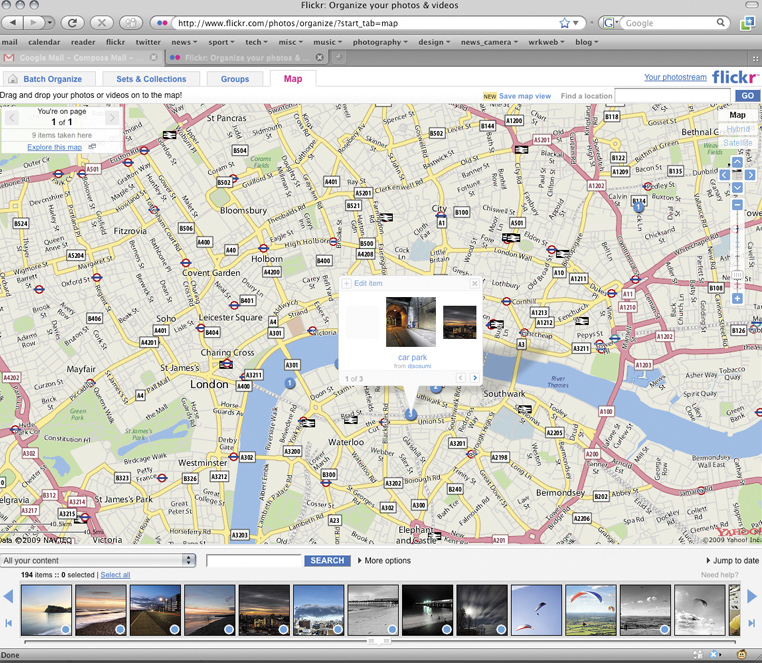This screenshot has height=663, width=762.
Task: Pan the map left with the arrow
Action: pyautogui.click(x=725, y=175)
